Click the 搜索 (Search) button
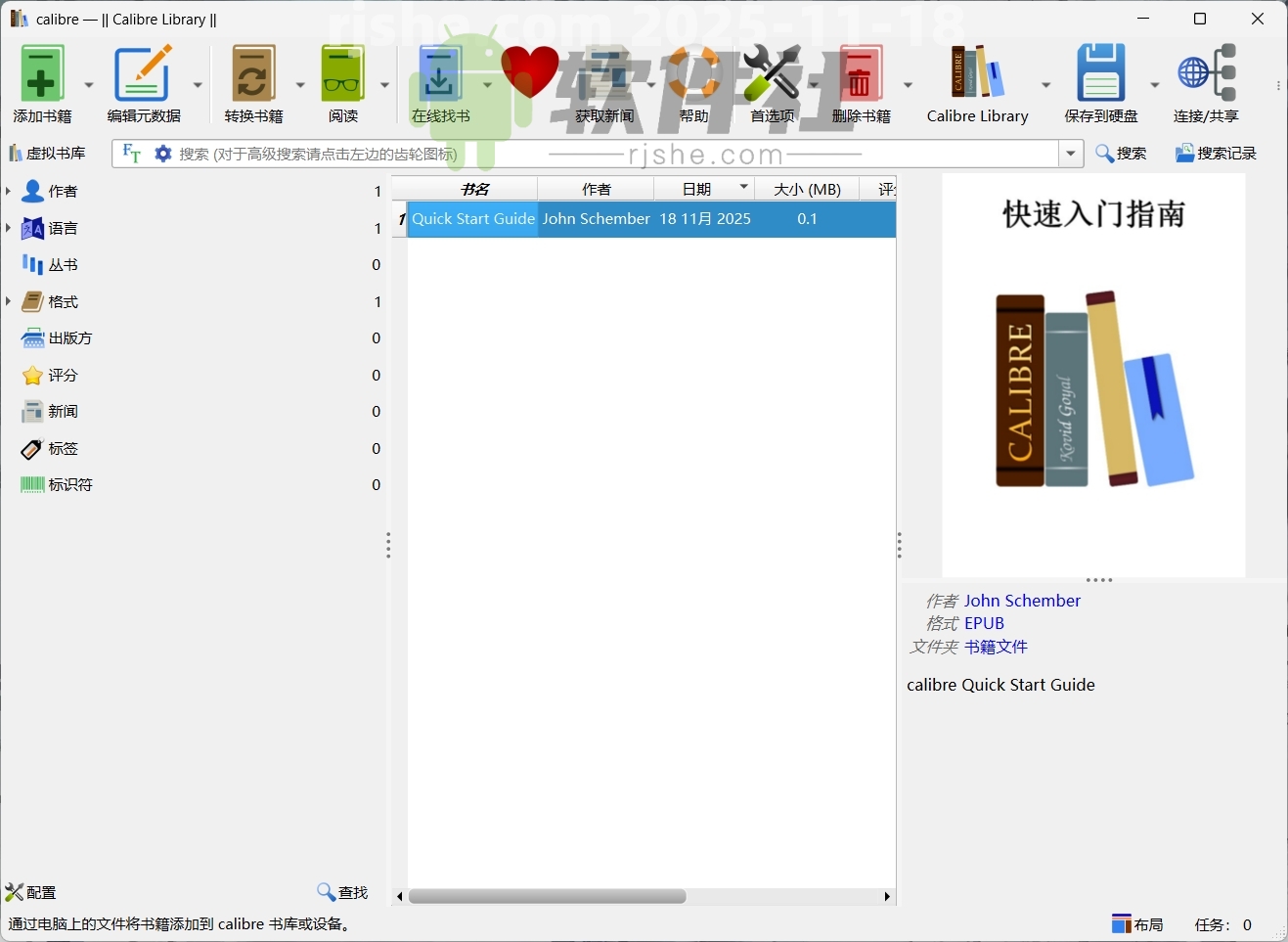This screenshot has height=942, width=1288. tap(1123, 153)
